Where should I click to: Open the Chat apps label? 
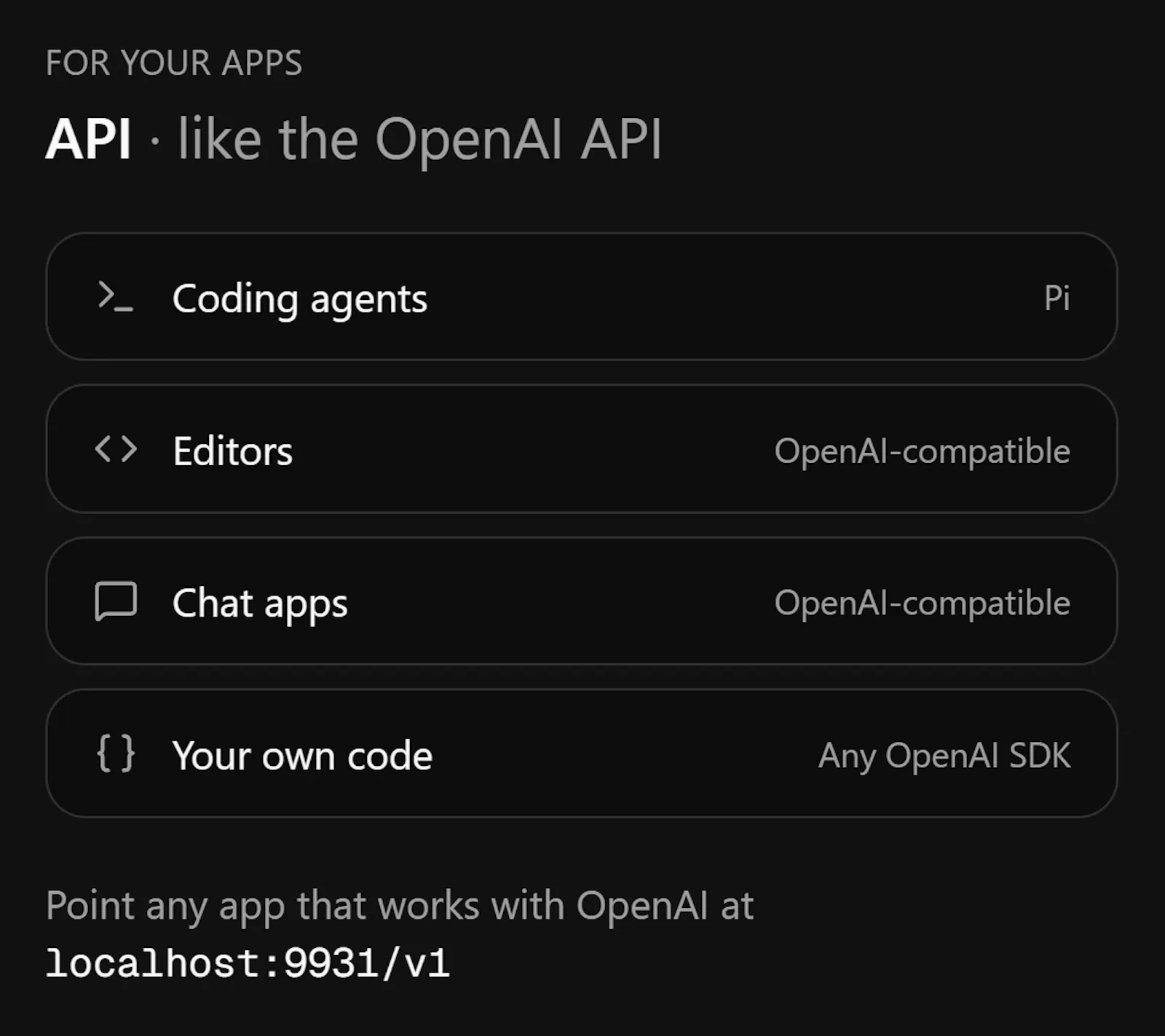pyautogui.click(x=260, y=604)
